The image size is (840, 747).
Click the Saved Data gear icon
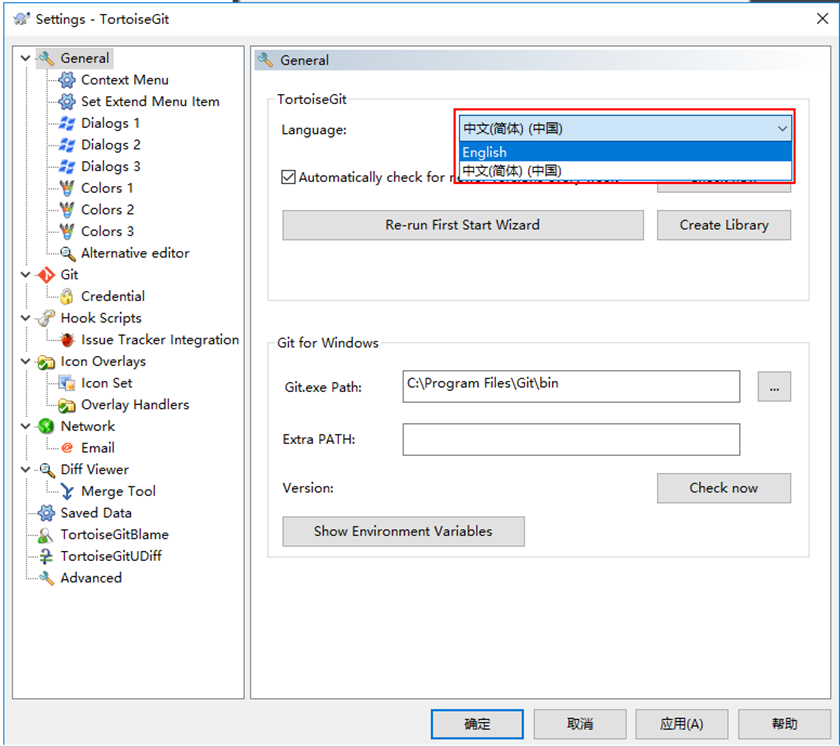47,513
